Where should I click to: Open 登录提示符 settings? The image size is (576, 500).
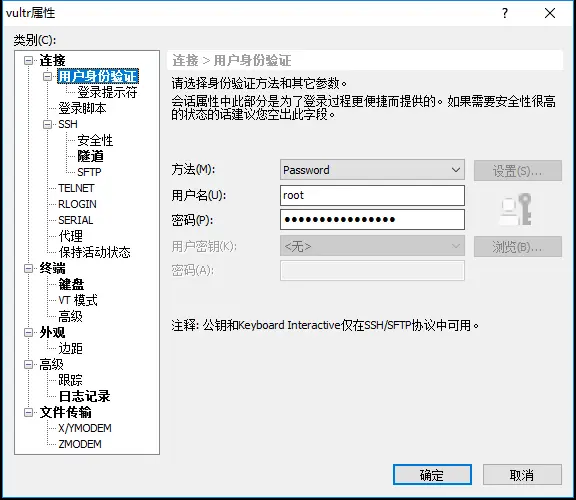pyautogui.click(x=107, y=92)
